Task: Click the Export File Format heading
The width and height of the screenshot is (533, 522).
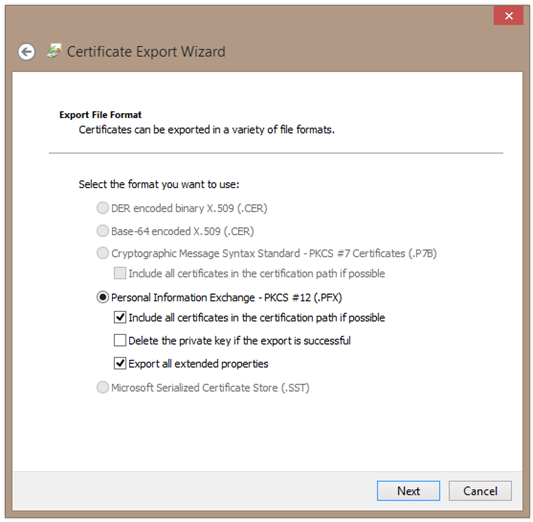Action: click(x=100, y=115)
